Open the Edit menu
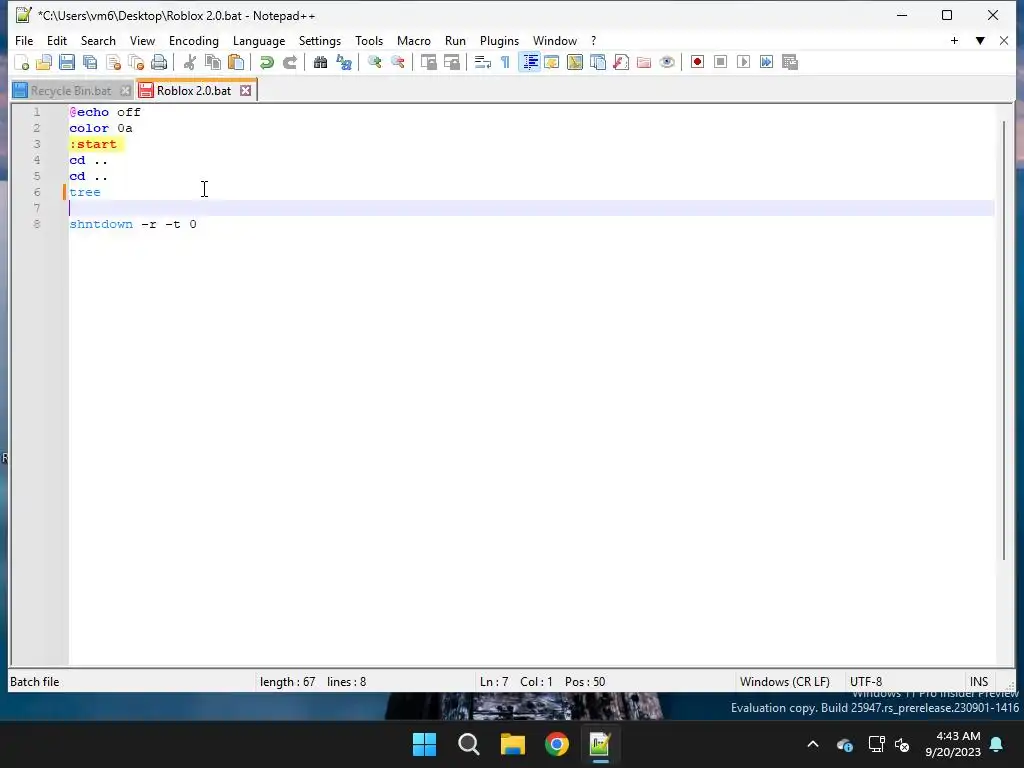This screenshot has width=1024, height=768. pos(57,40)
